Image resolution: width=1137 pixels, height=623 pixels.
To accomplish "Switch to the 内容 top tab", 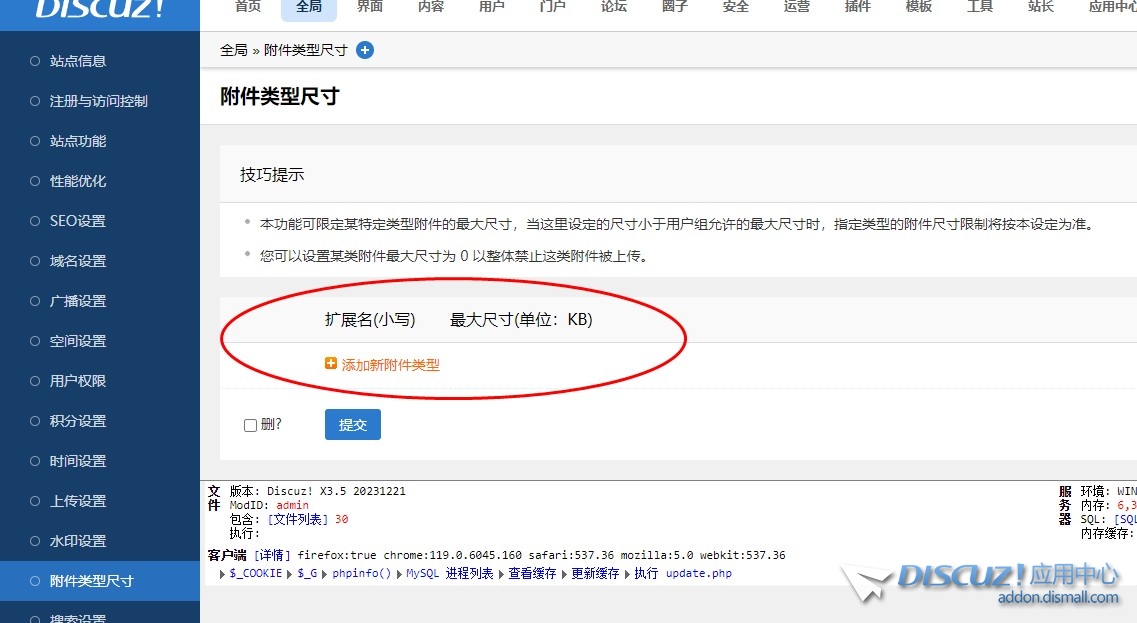I will (x=431, y=7).
